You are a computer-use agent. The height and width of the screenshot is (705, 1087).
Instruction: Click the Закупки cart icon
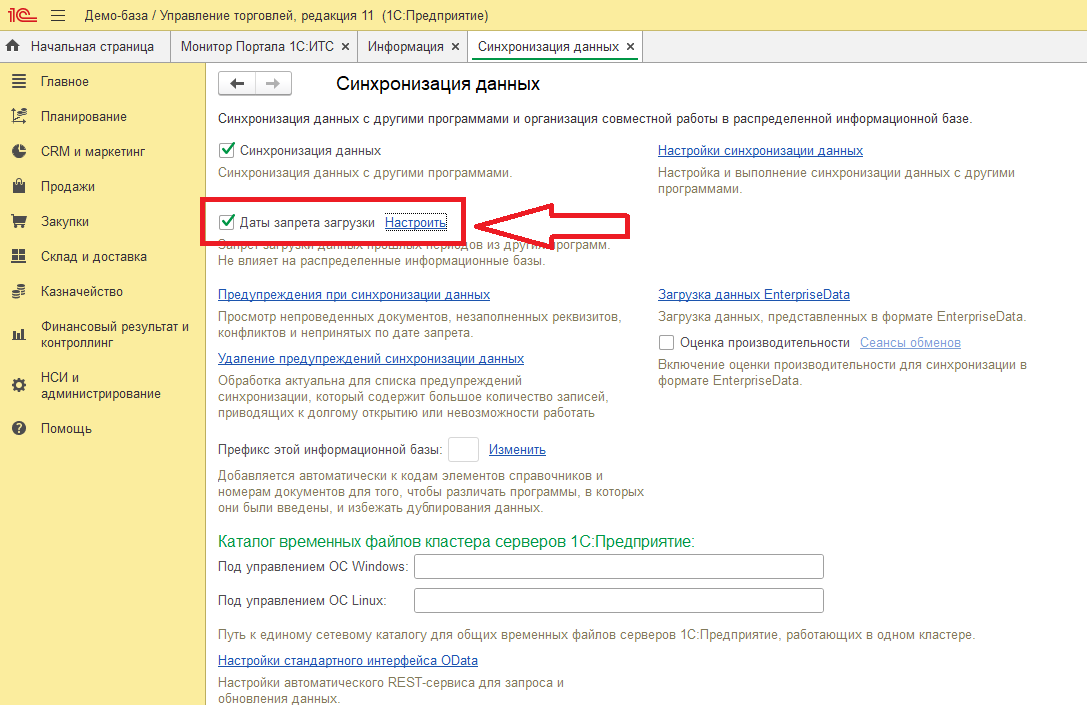tap(19, 221)
